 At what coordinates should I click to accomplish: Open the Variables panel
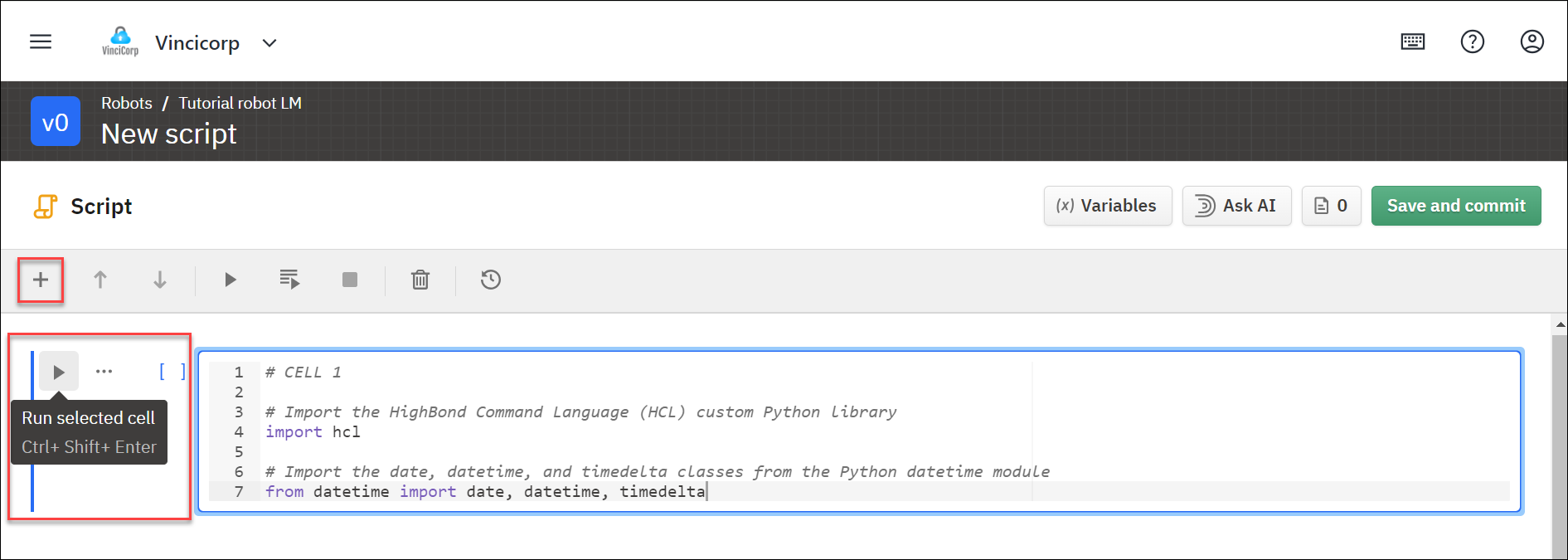[1107, 206]
